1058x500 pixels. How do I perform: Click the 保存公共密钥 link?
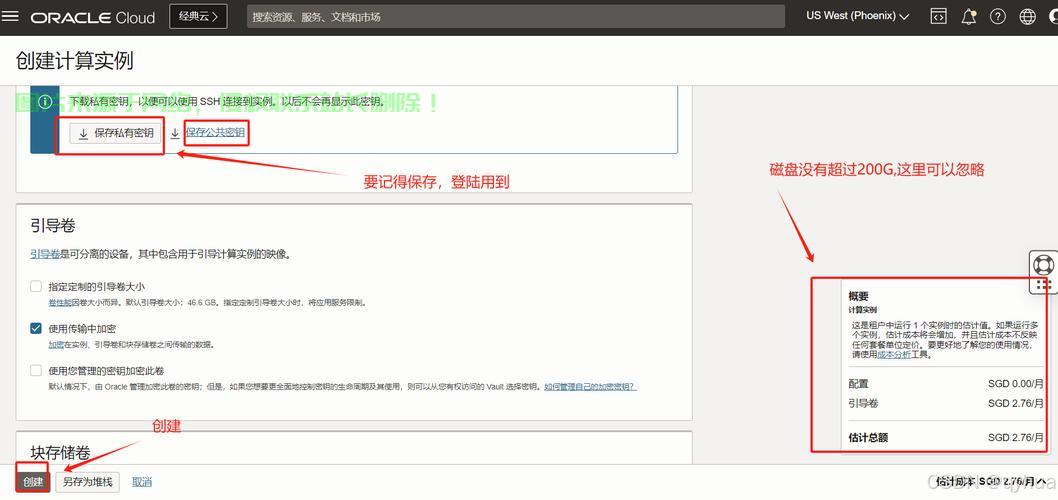(x=215, y=133)
